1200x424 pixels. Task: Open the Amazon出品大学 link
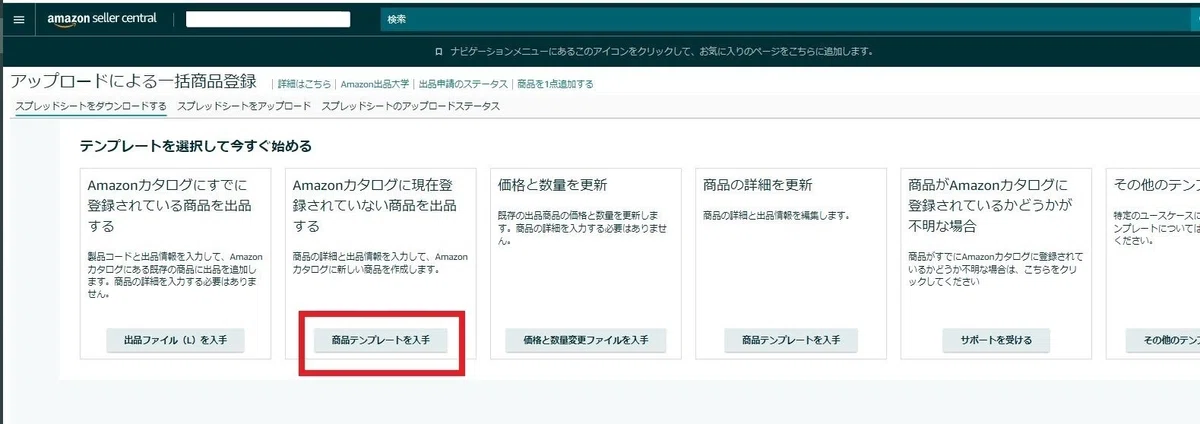pos(373,84)
